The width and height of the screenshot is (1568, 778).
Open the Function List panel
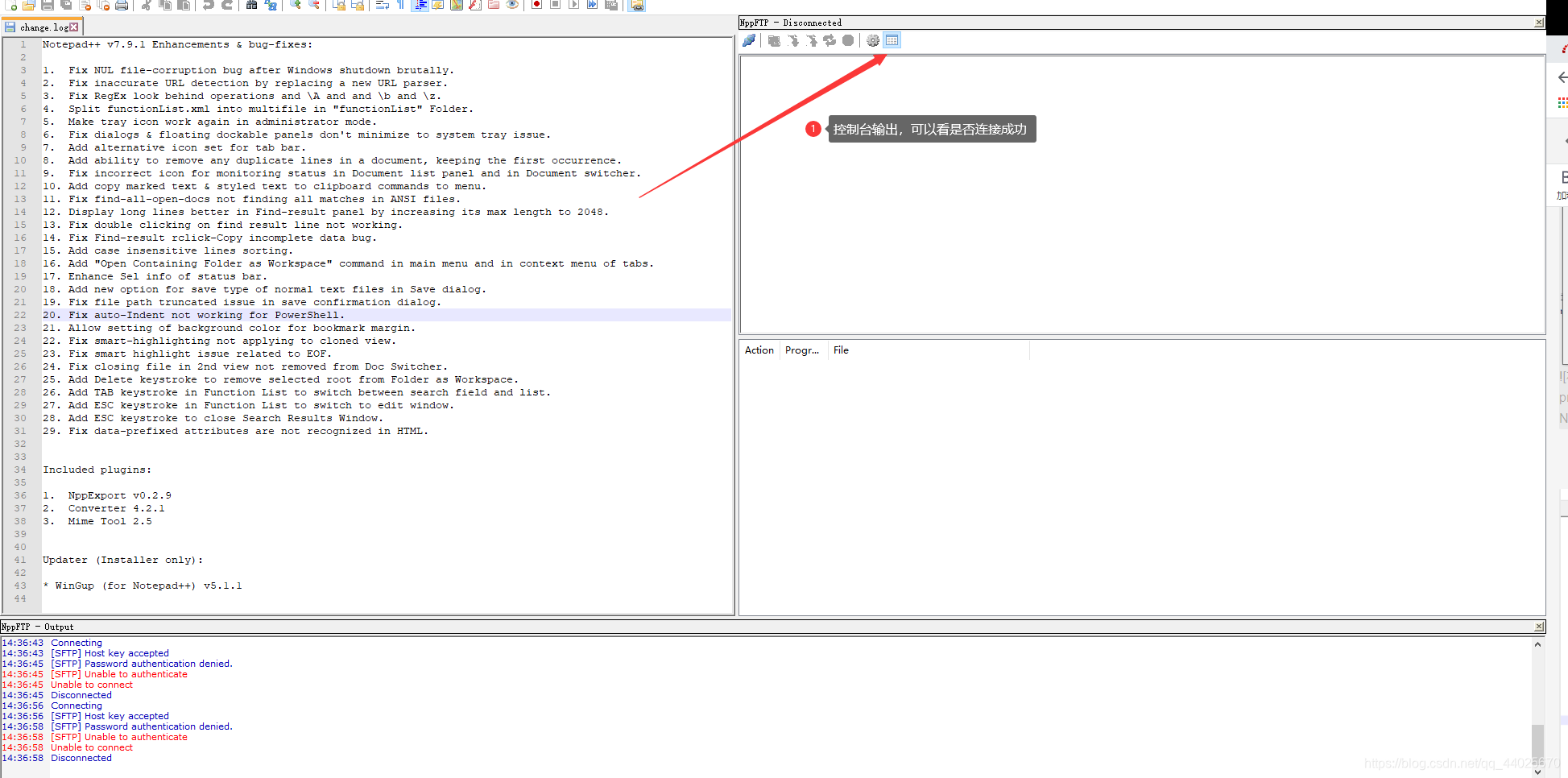(x=475, y=5)
